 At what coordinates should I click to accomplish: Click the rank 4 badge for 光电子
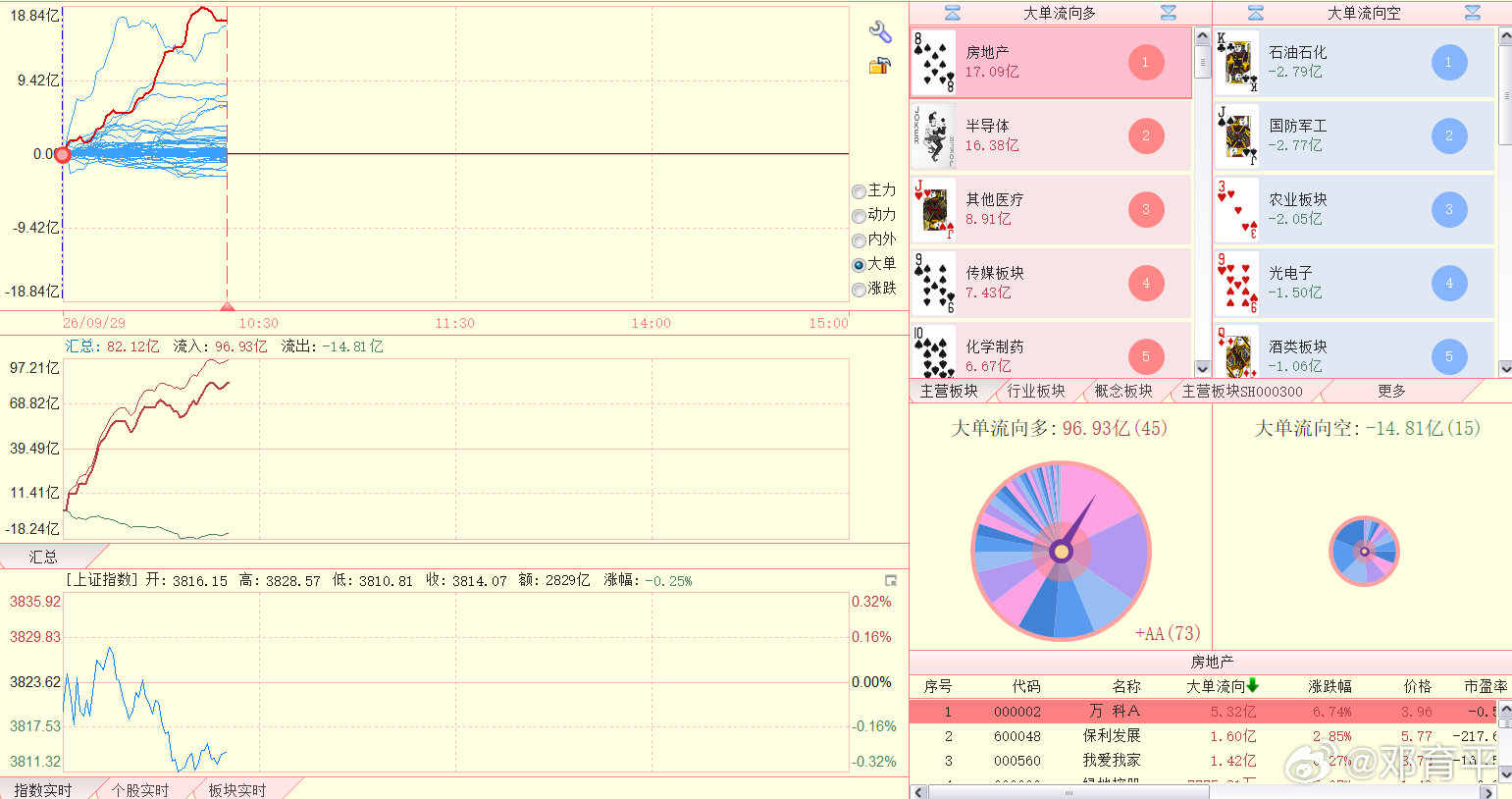pyautogui.click(x=1448, y=283)
